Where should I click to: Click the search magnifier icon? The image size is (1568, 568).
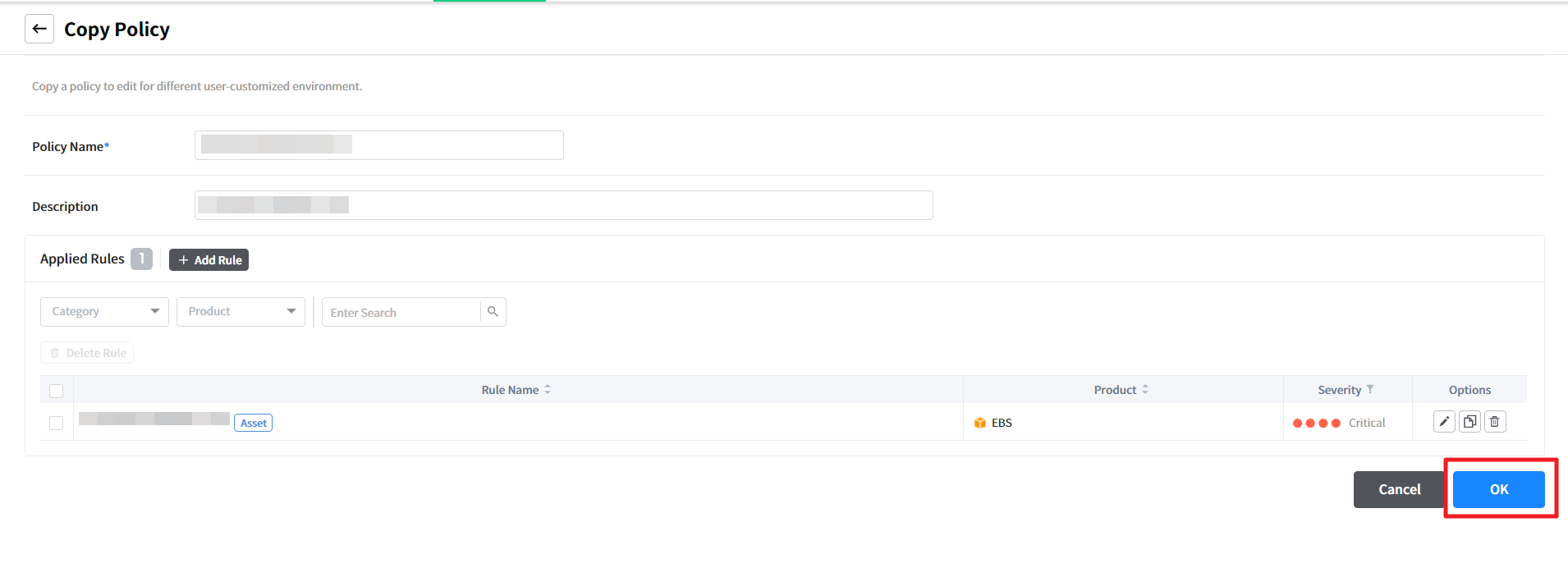[493, 312]
